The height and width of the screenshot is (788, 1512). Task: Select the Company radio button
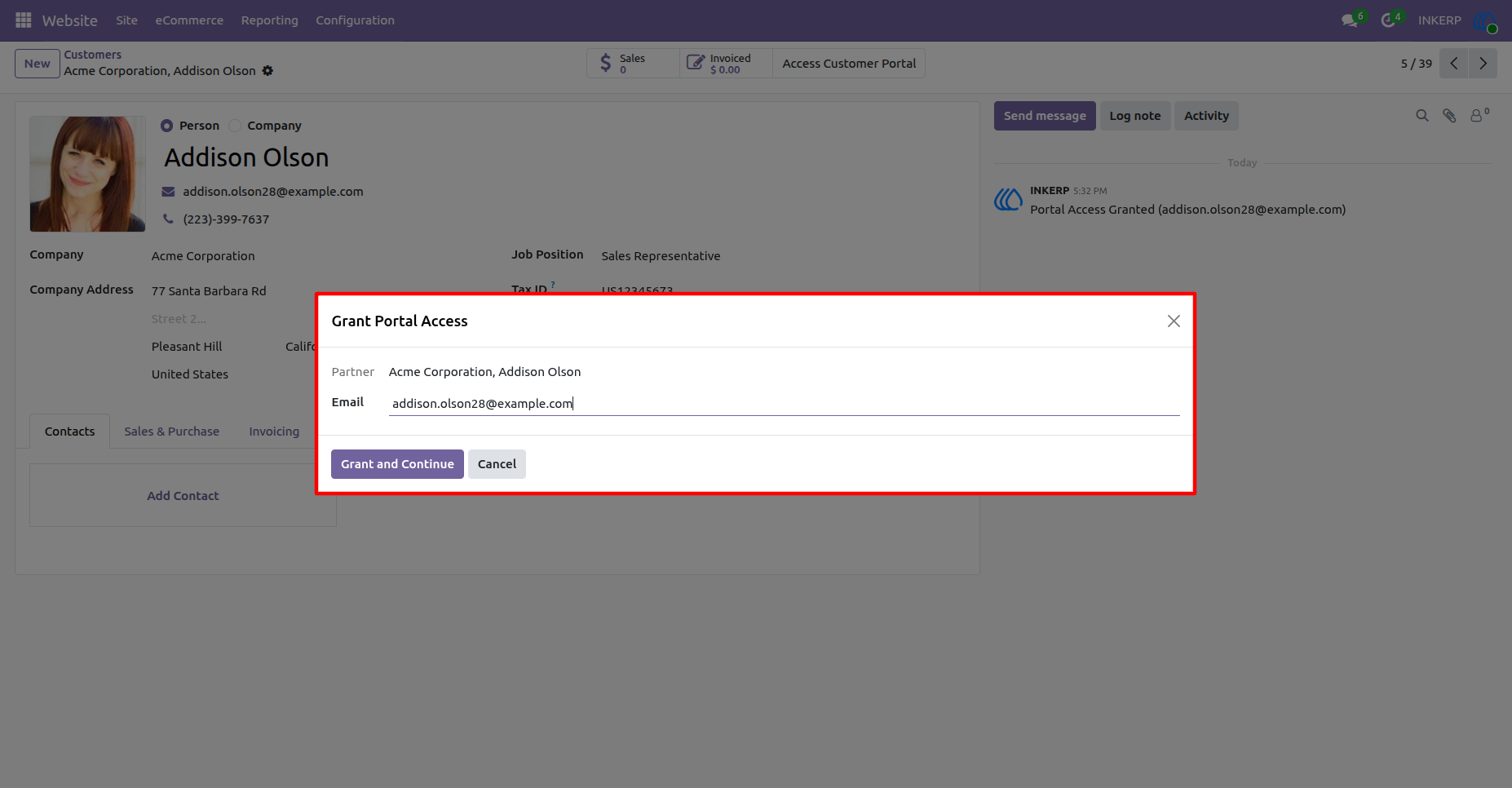[x=235, y=126]
